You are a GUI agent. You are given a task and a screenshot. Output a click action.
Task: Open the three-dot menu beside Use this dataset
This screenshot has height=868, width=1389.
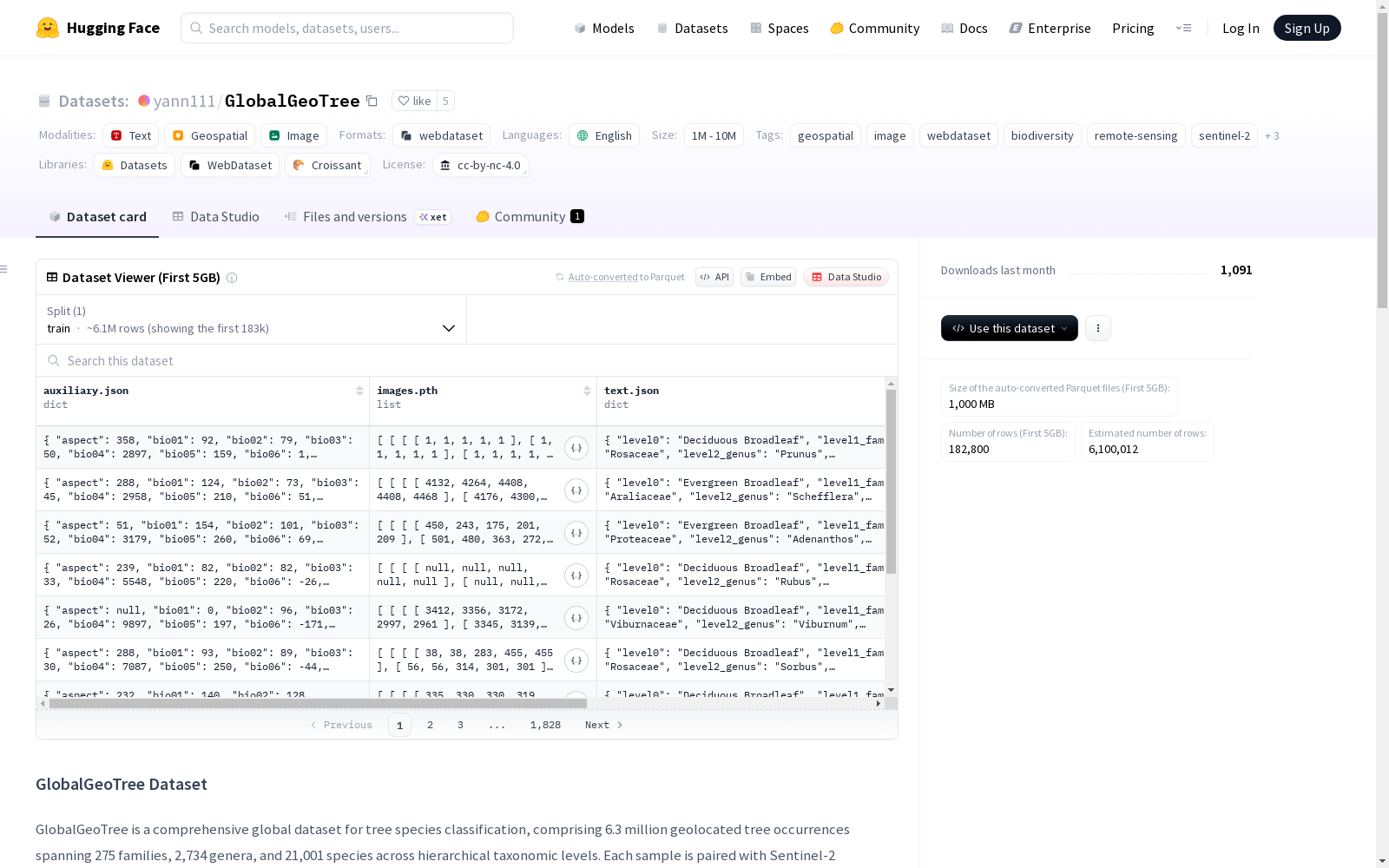coord(1098,328)
